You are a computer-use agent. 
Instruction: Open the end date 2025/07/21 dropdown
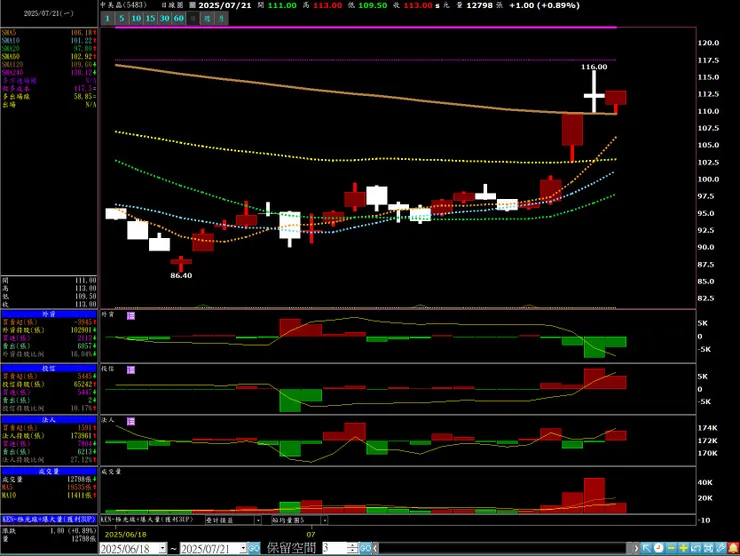(244, 548)
